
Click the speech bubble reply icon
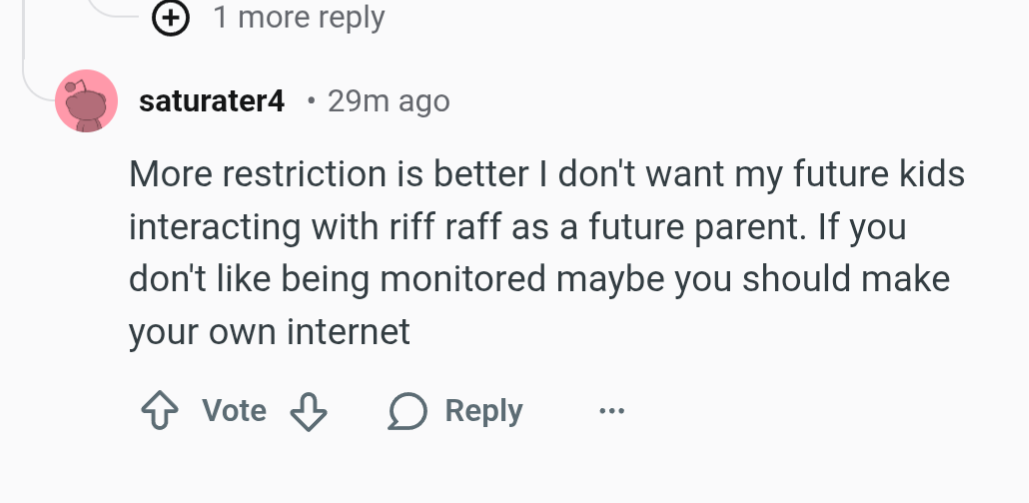point(407,411)
